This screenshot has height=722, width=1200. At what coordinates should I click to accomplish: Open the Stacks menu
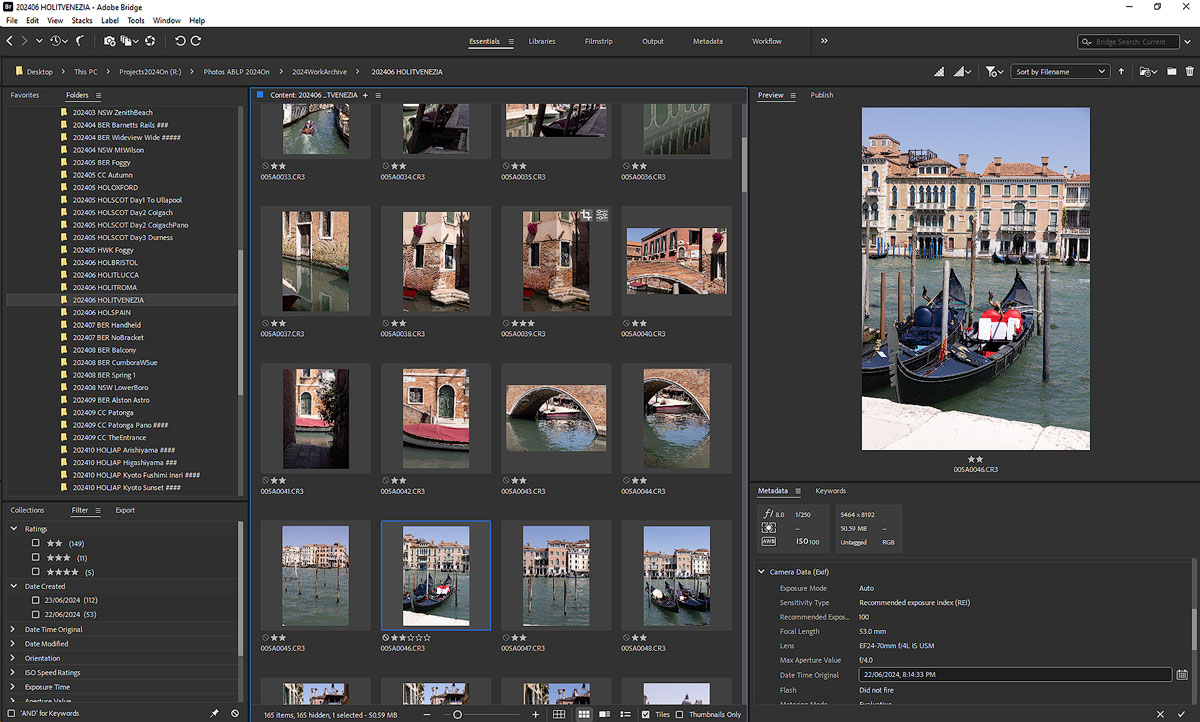82,20
